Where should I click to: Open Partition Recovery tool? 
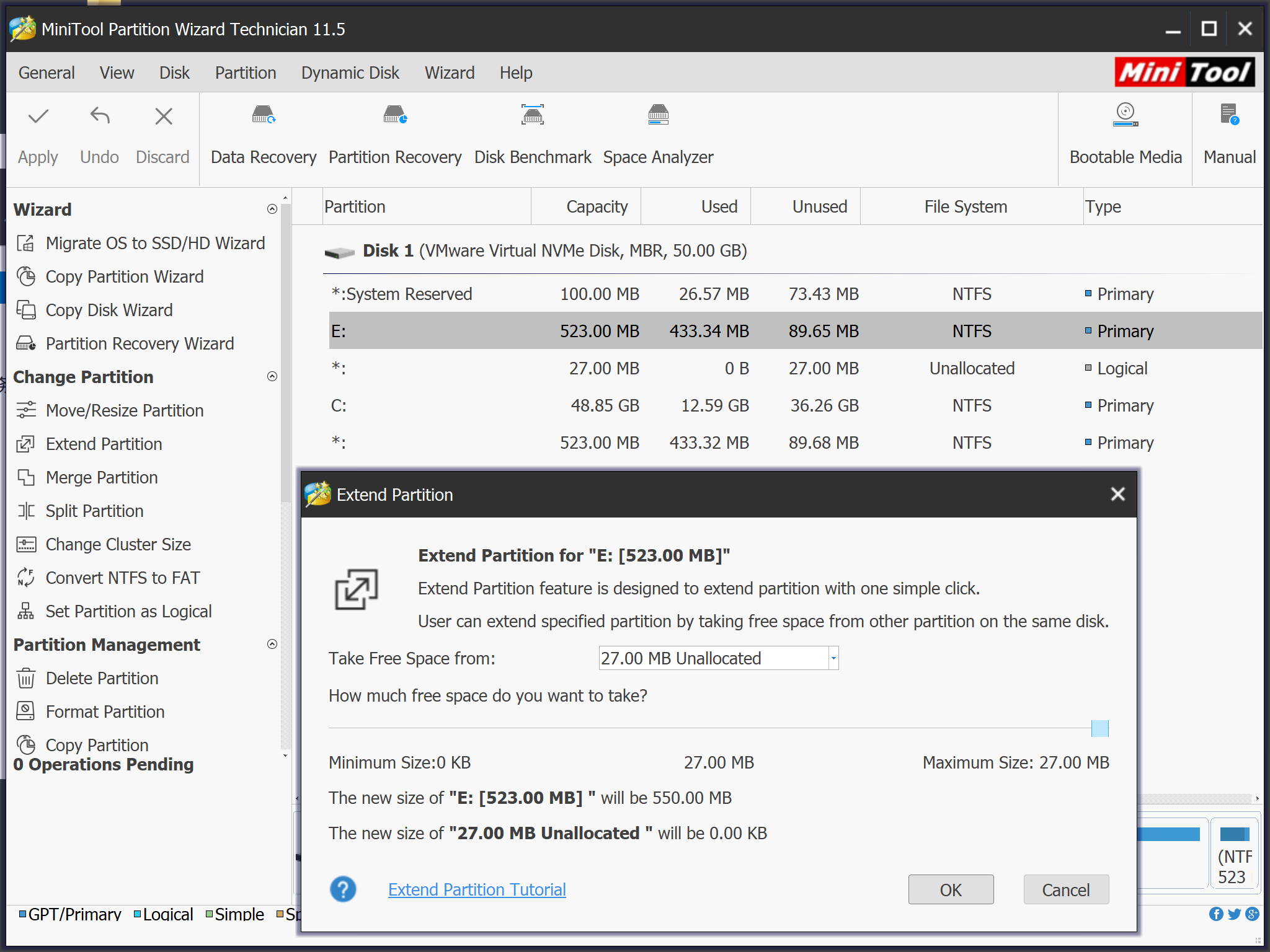tap(395, 136)
